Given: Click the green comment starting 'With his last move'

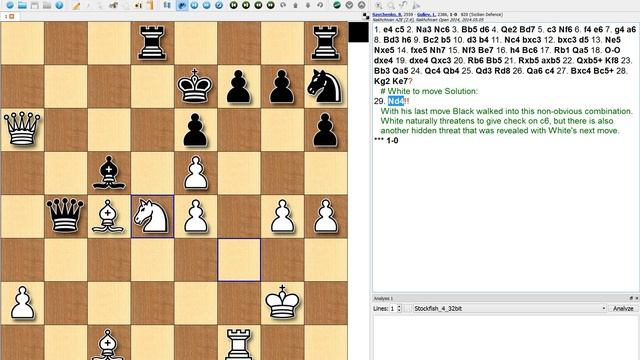Looking at the screenshot, I should coord(507,121).
